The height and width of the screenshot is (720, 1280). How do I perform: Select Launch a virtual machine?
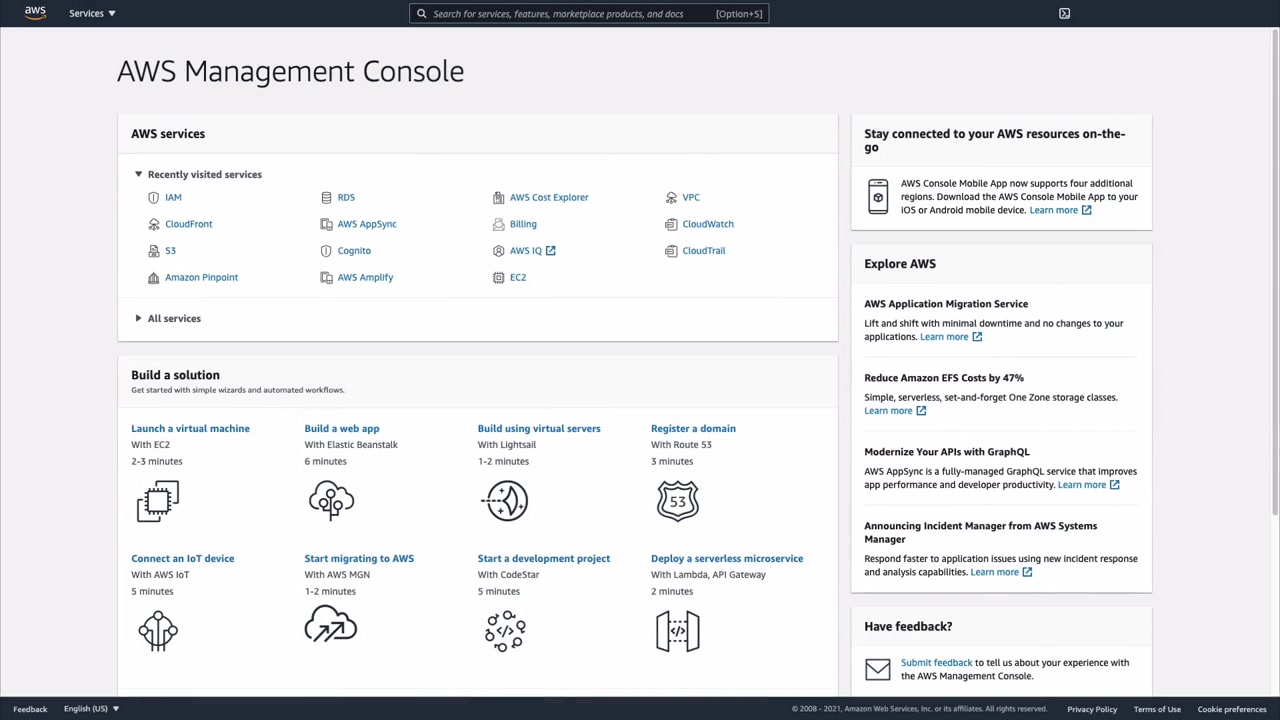[190, 429]
